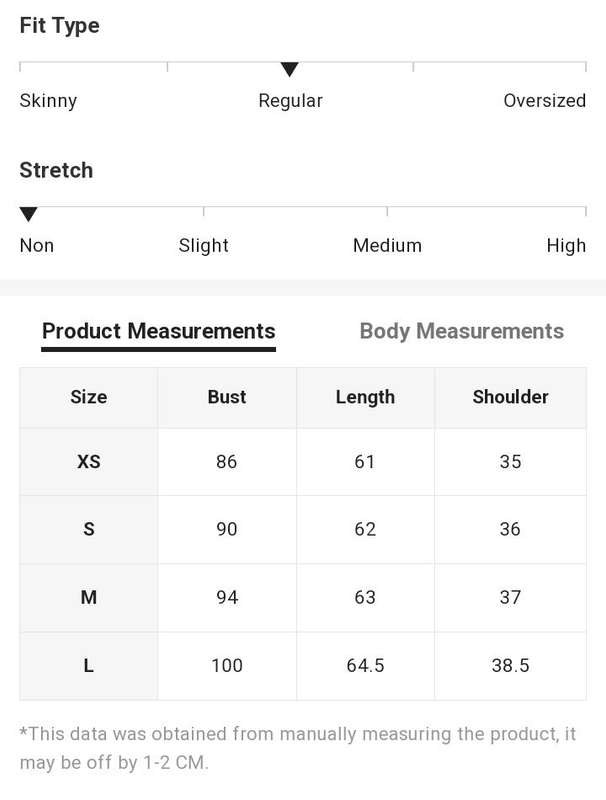The width and height of the screenshot is (606, 800).
Task: Select the Skinny fit label
Action: pos(48,101)
